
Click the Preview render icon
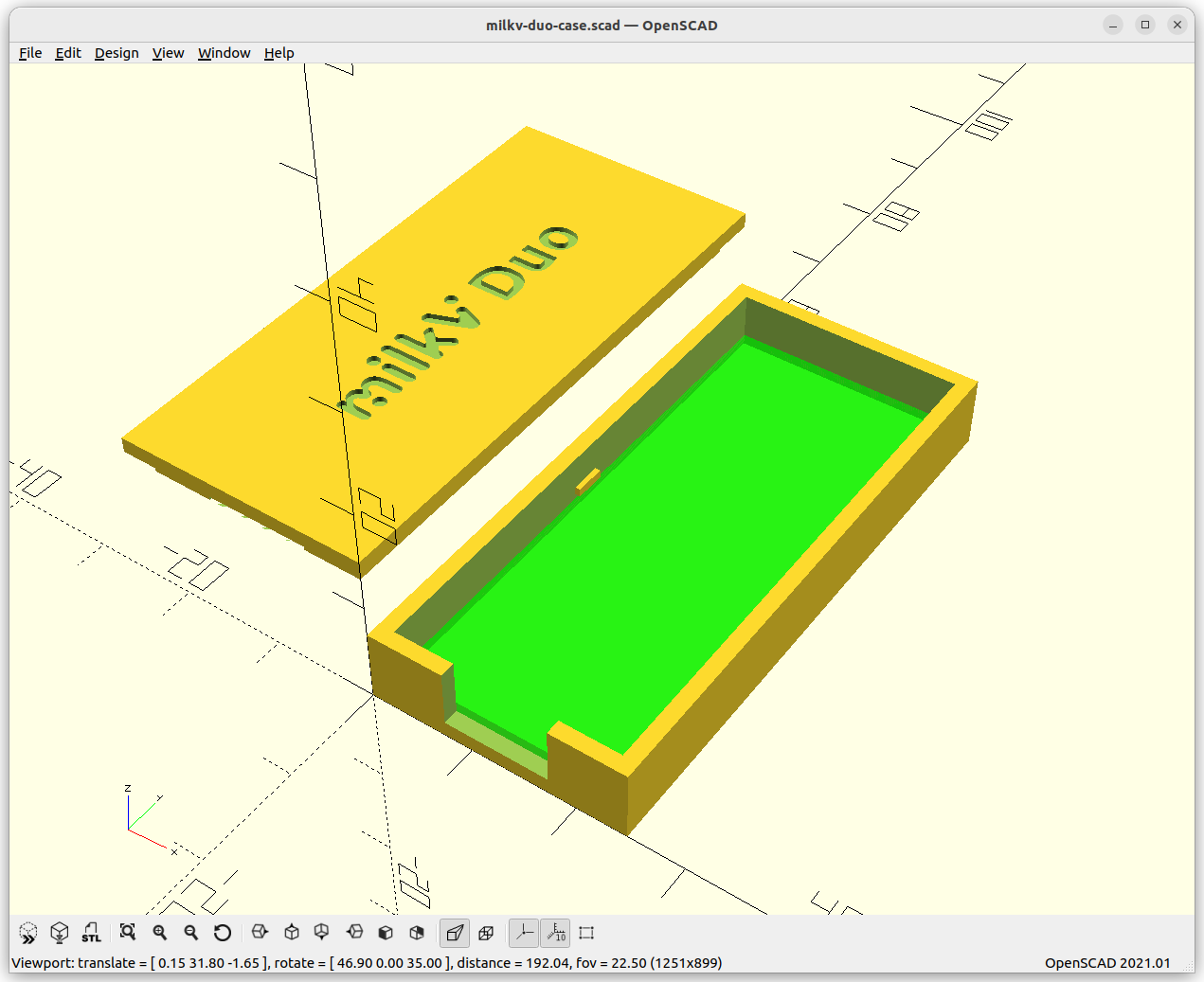point(28,933)
